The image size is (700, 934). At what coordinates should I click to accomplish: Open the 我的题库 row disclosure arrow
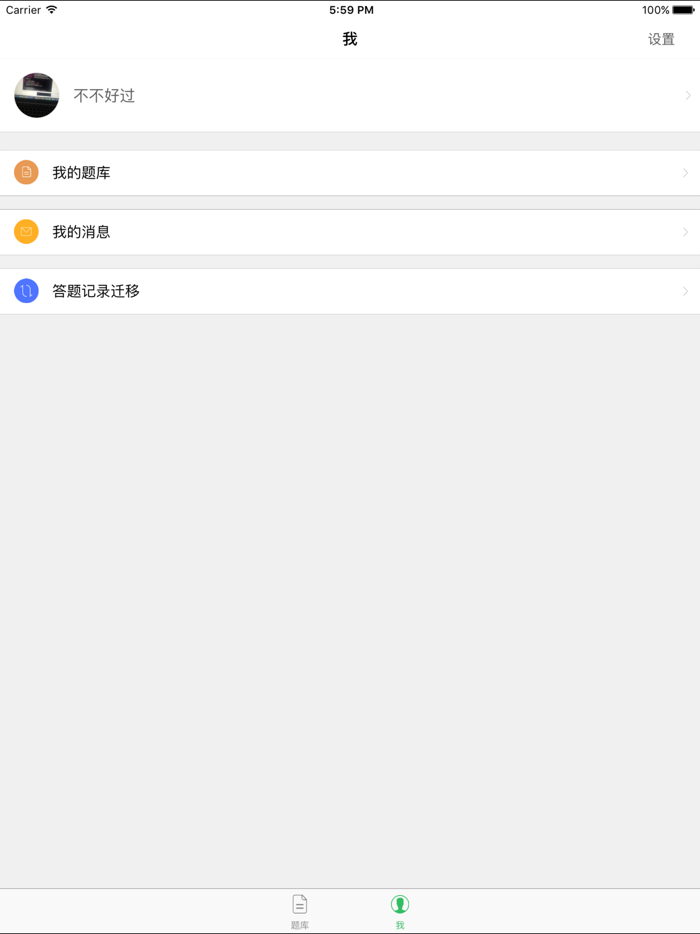[x=686, y=172]
